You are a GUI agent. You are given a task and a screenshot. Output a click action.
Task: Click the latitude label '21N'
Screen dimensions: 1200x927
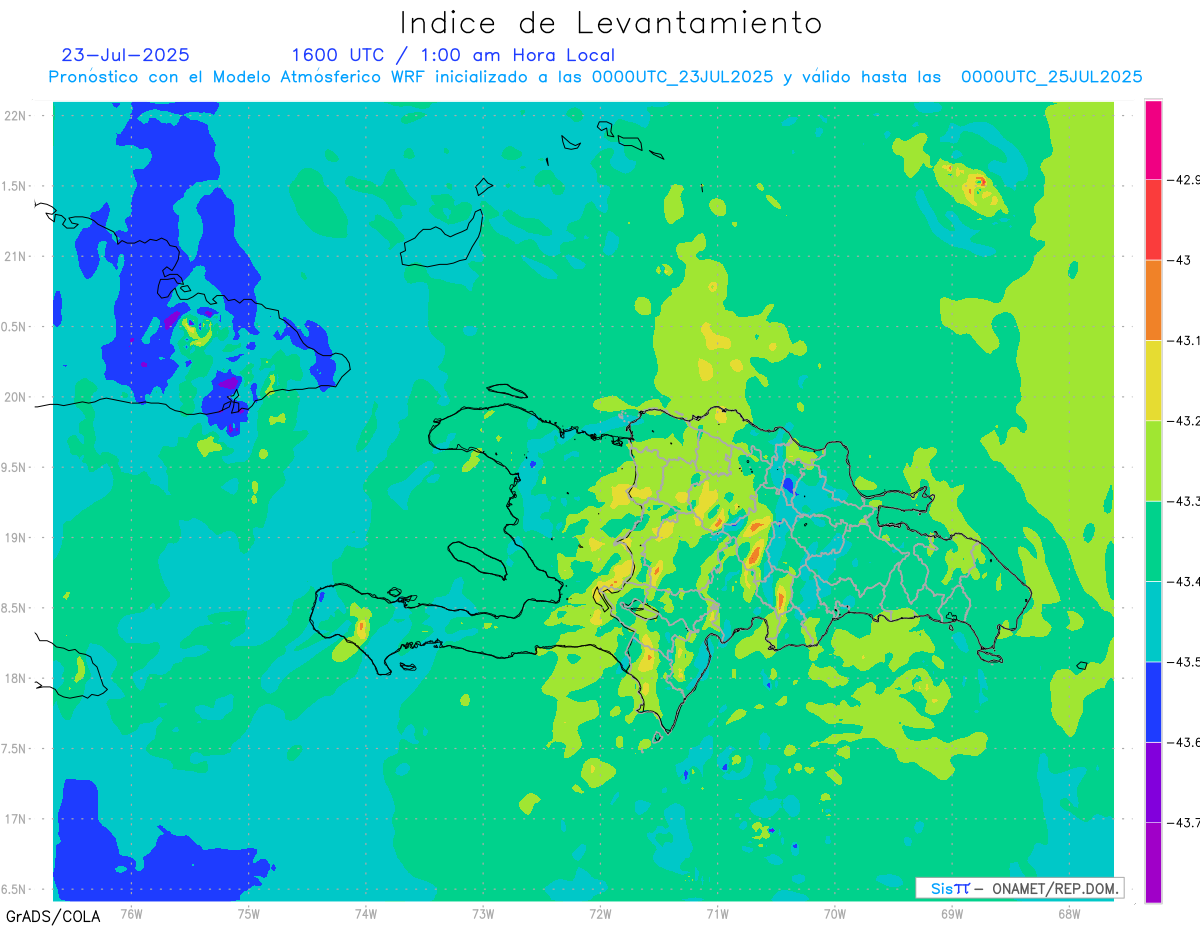[x=14, y=257]
